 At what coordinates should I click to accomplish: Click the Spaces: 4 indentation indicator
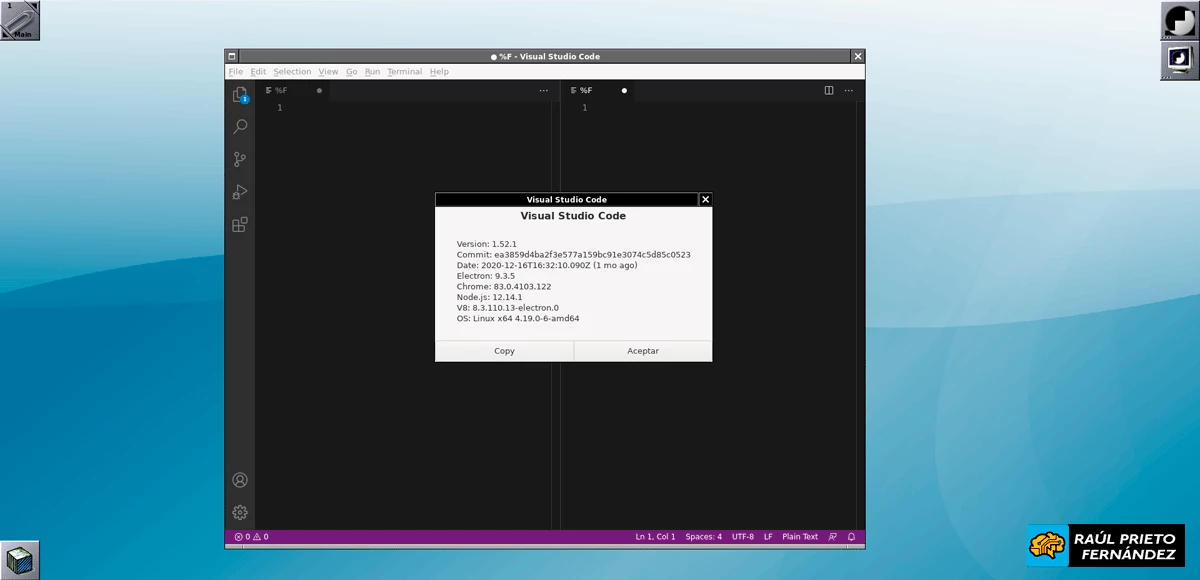pyautogui.click(x=704, y=536)
